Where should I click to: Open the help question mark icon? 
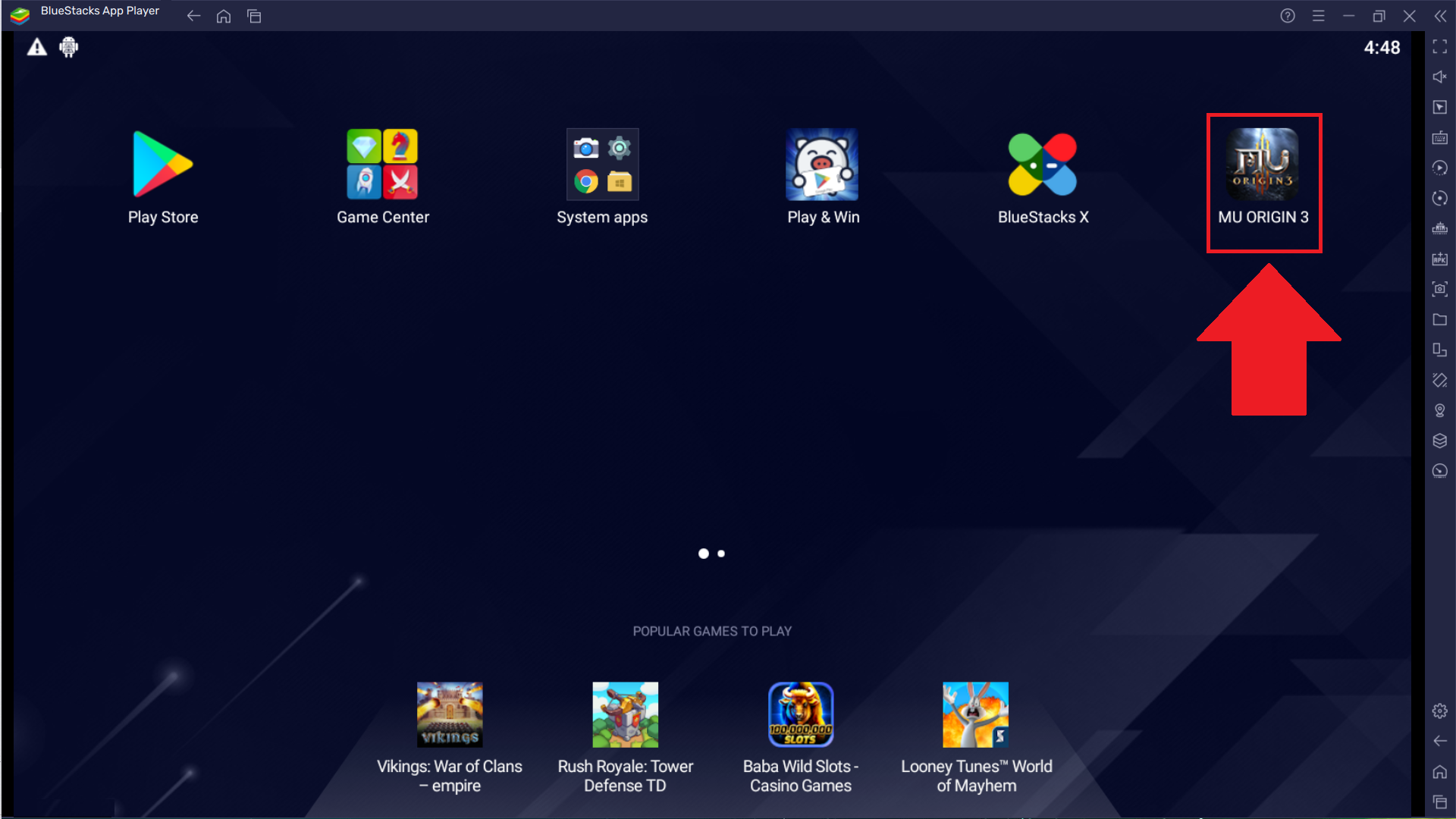click(x=1288, y=16)
